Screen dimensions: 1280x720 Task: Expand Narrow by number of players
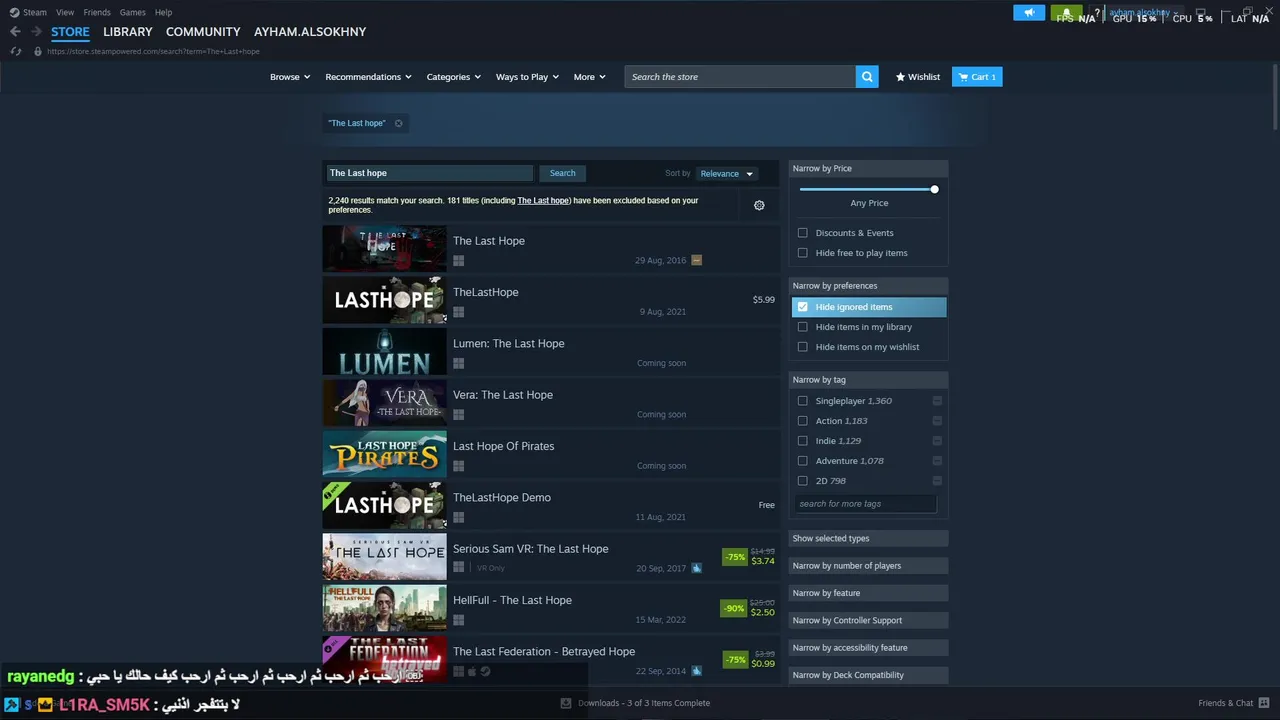coord(868,566)
